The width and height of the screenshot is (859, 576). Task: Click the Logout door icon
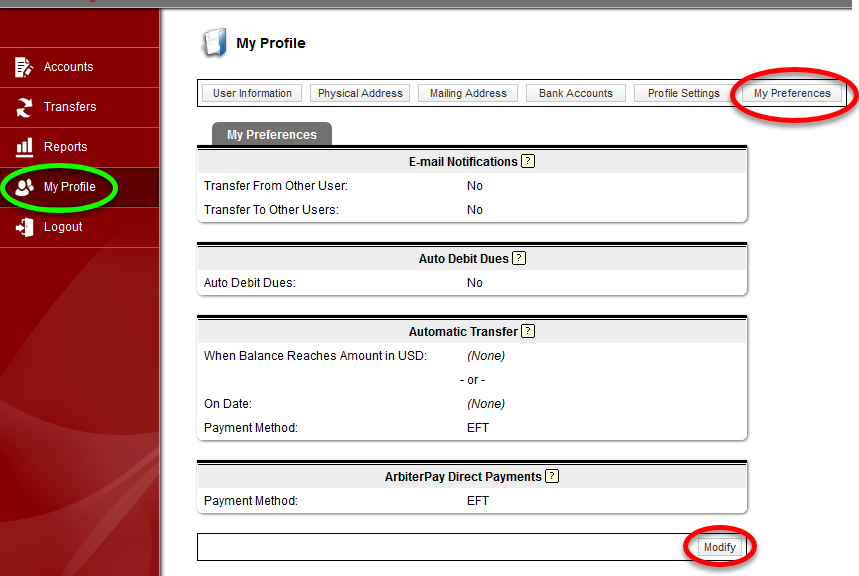pyautogui.click(x=24, y=227)
